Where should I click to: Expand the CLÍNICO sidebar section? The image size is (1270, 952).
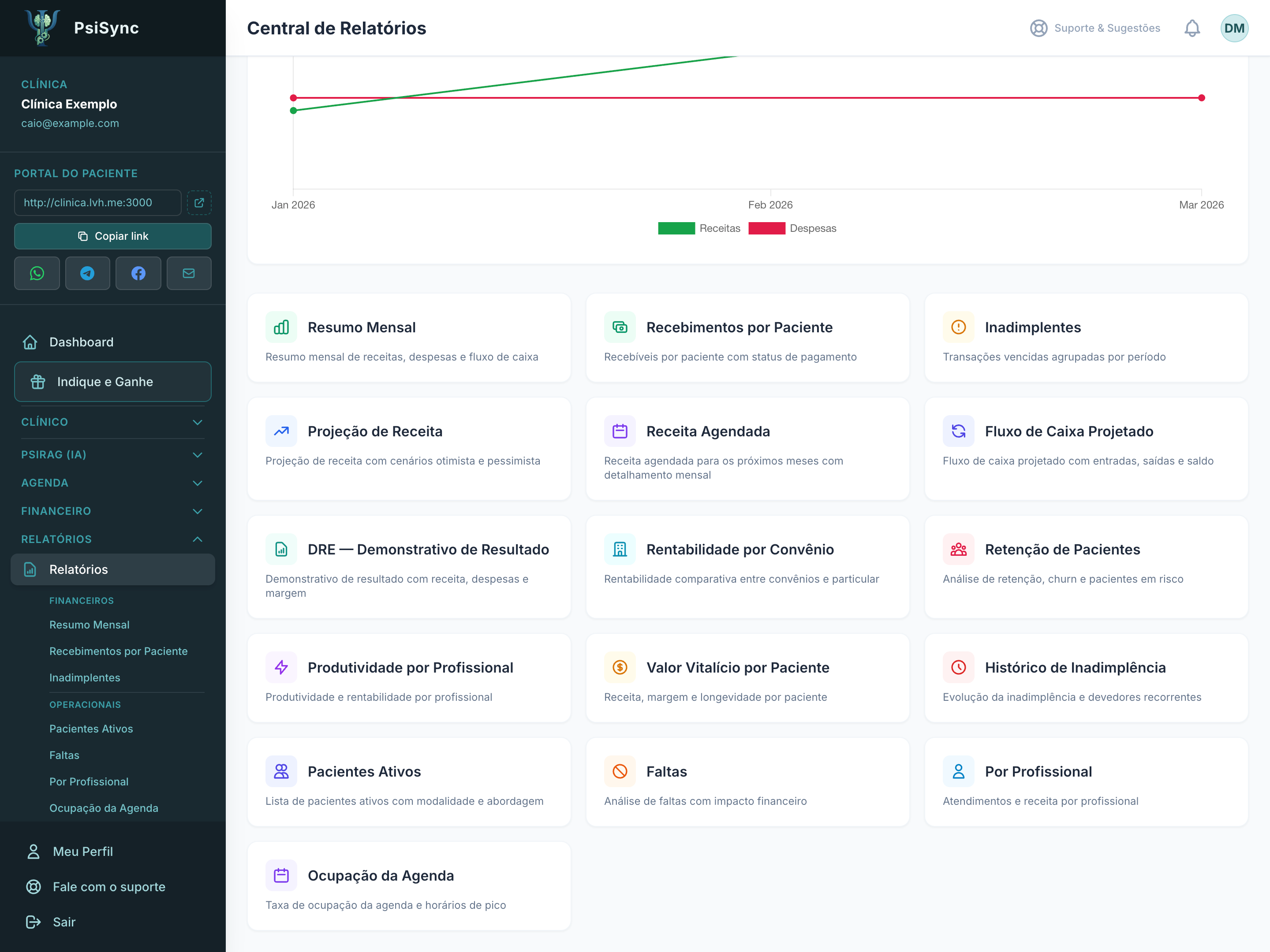tap(112, 422)
